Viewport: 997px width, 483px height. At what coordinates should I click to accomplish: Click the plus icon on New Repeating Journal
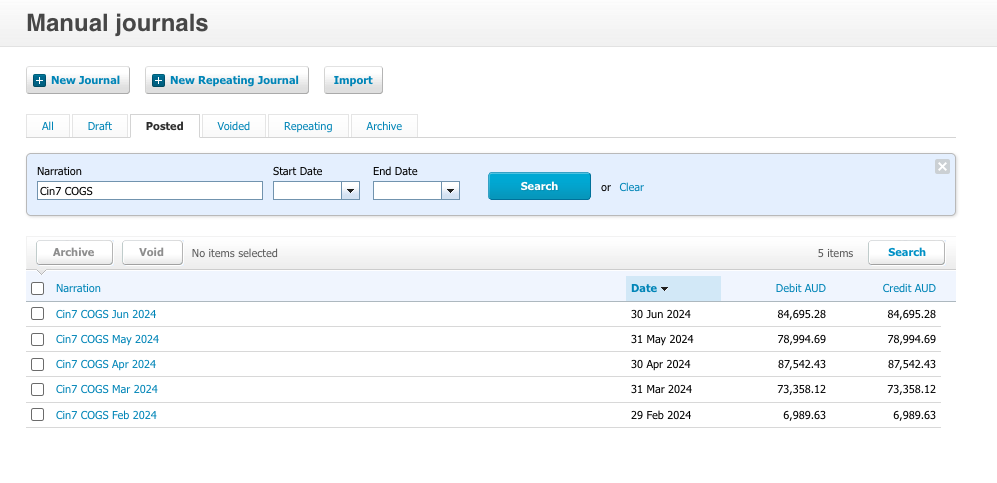158,81
